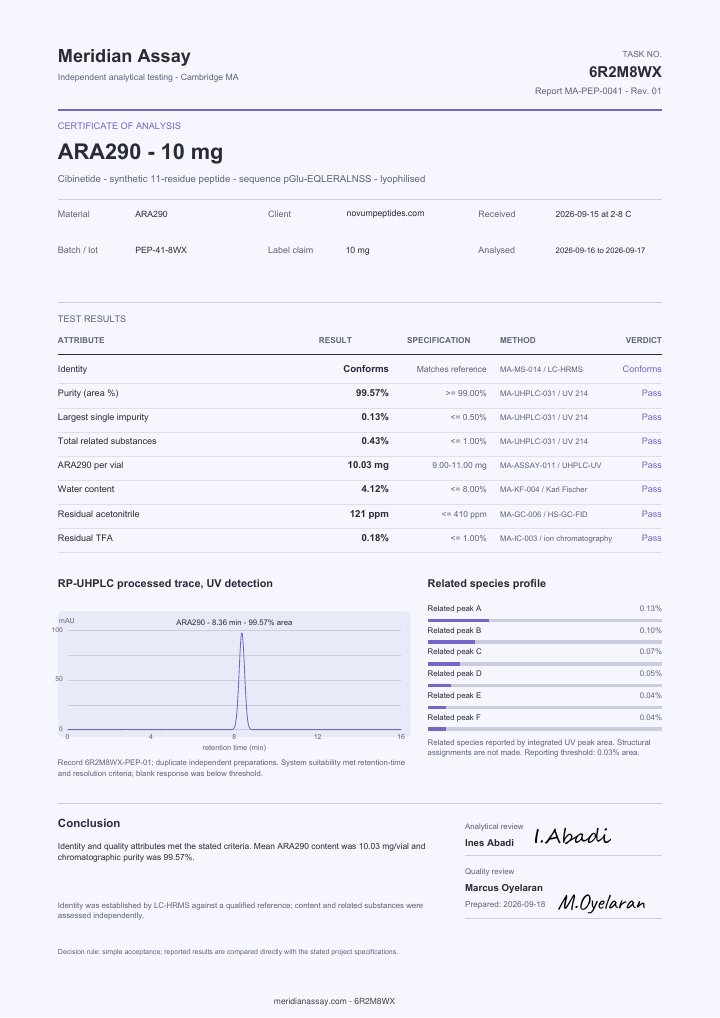This screenshot has width=720, height=1018.
Task: Click the VERDICT column header
Action: click(x=643, y=340)
